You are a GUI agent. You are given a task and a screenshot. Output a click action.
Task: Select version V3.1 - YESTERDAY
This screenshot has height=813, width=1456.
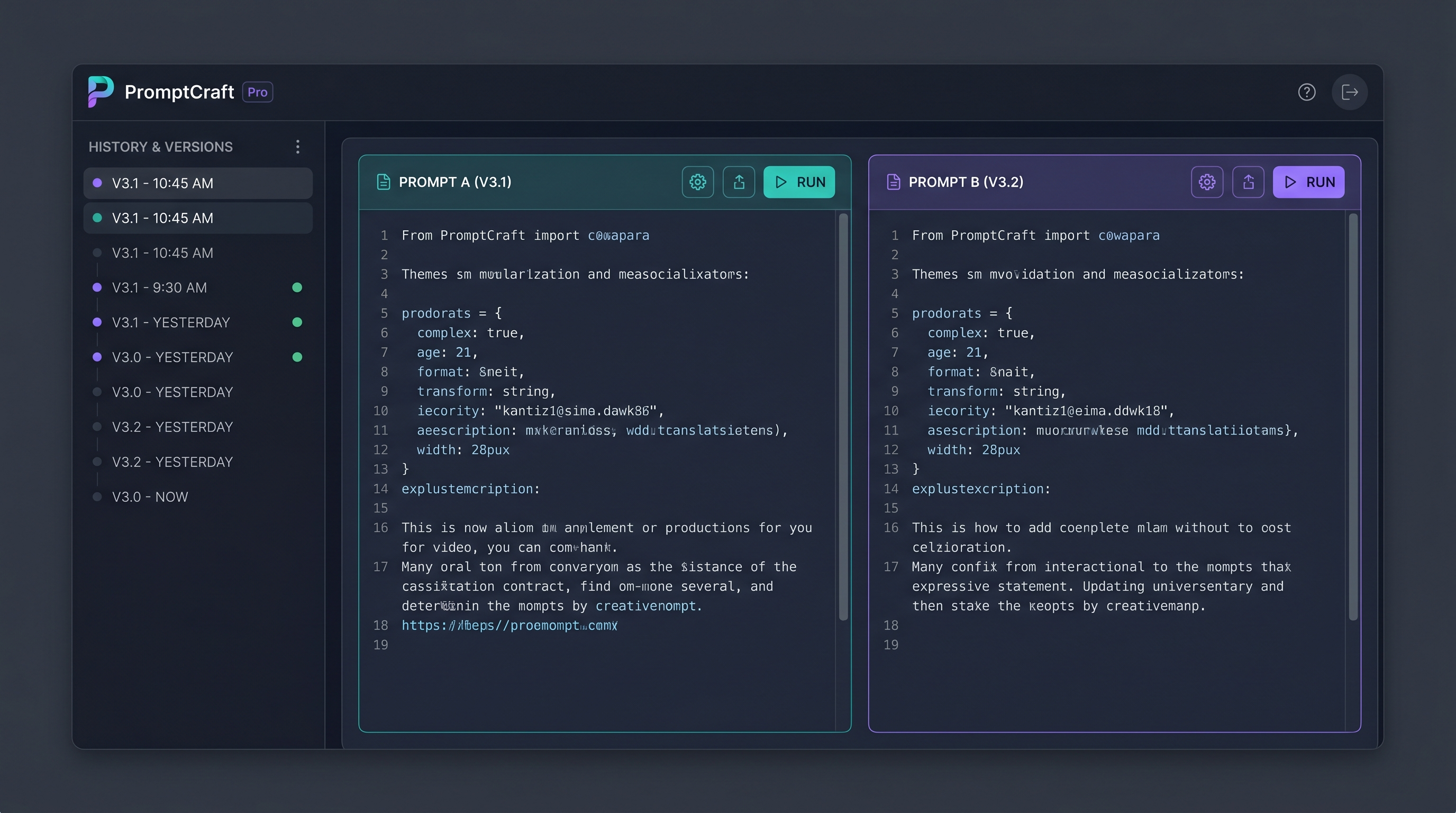[198, 322]
